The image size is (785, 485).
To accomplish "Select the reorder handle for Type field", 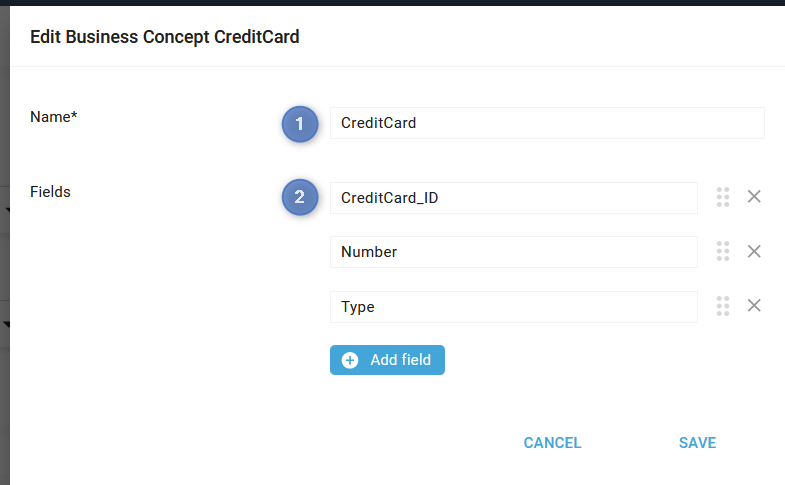I will click(x=722, y=306).
